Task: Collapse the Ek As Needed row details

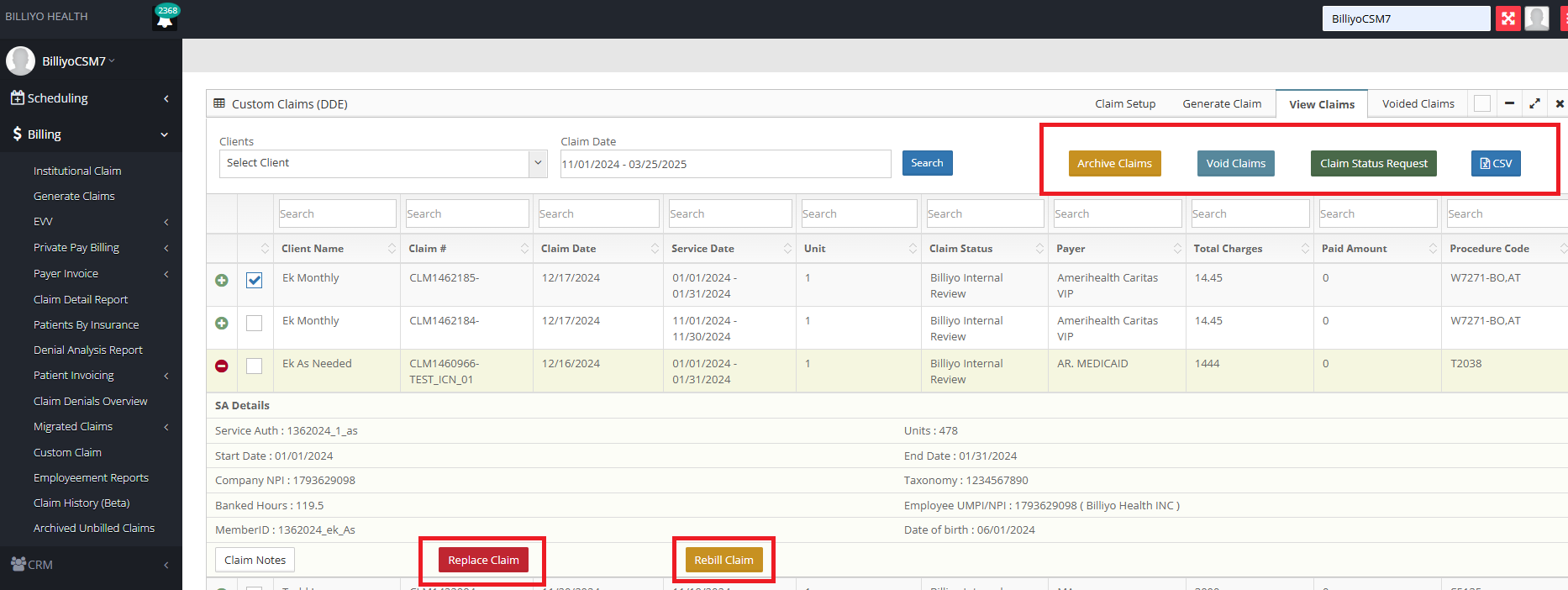Action: 222,366
